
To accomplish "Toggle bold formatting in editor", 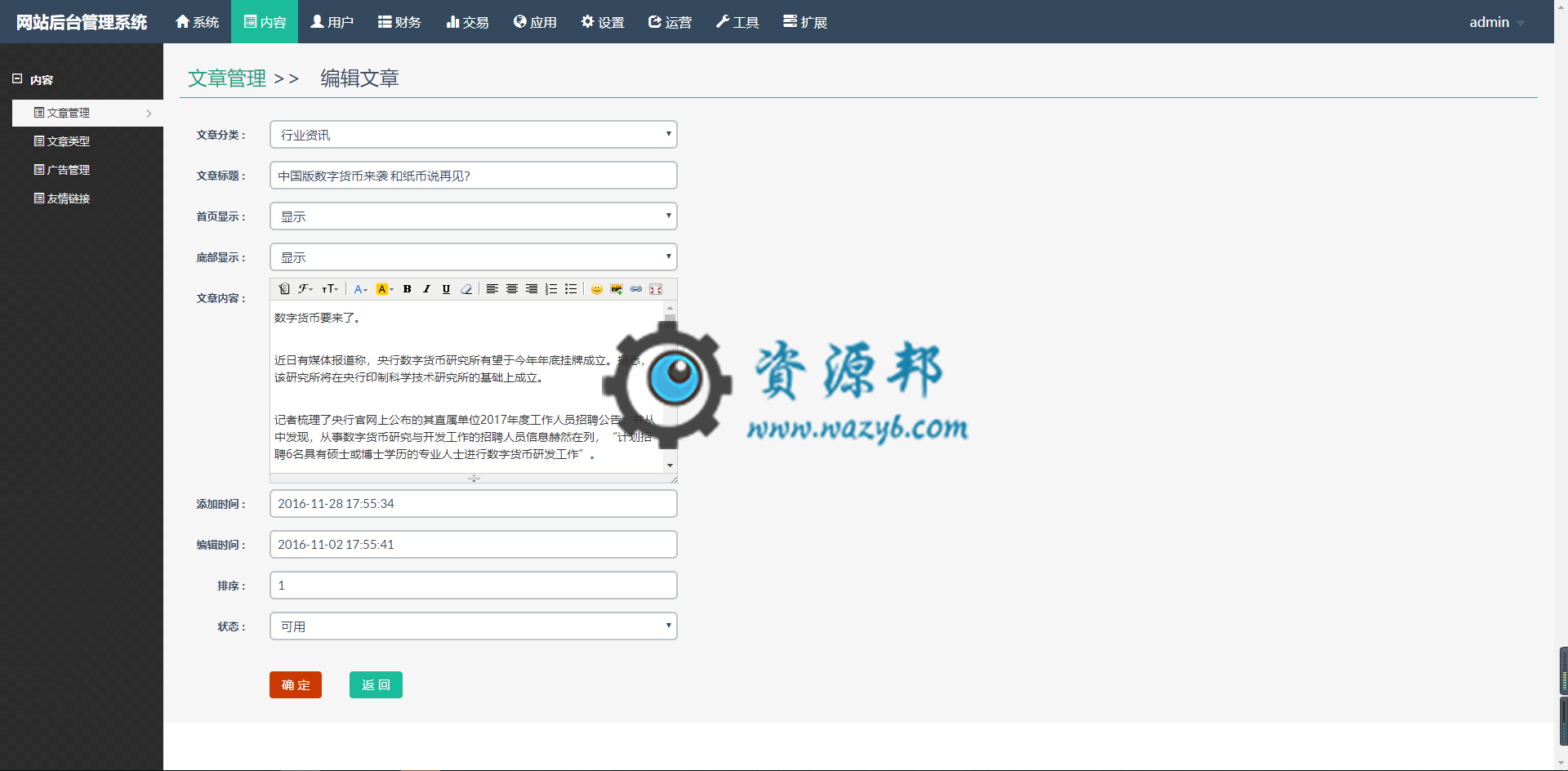I will [407, 289].
